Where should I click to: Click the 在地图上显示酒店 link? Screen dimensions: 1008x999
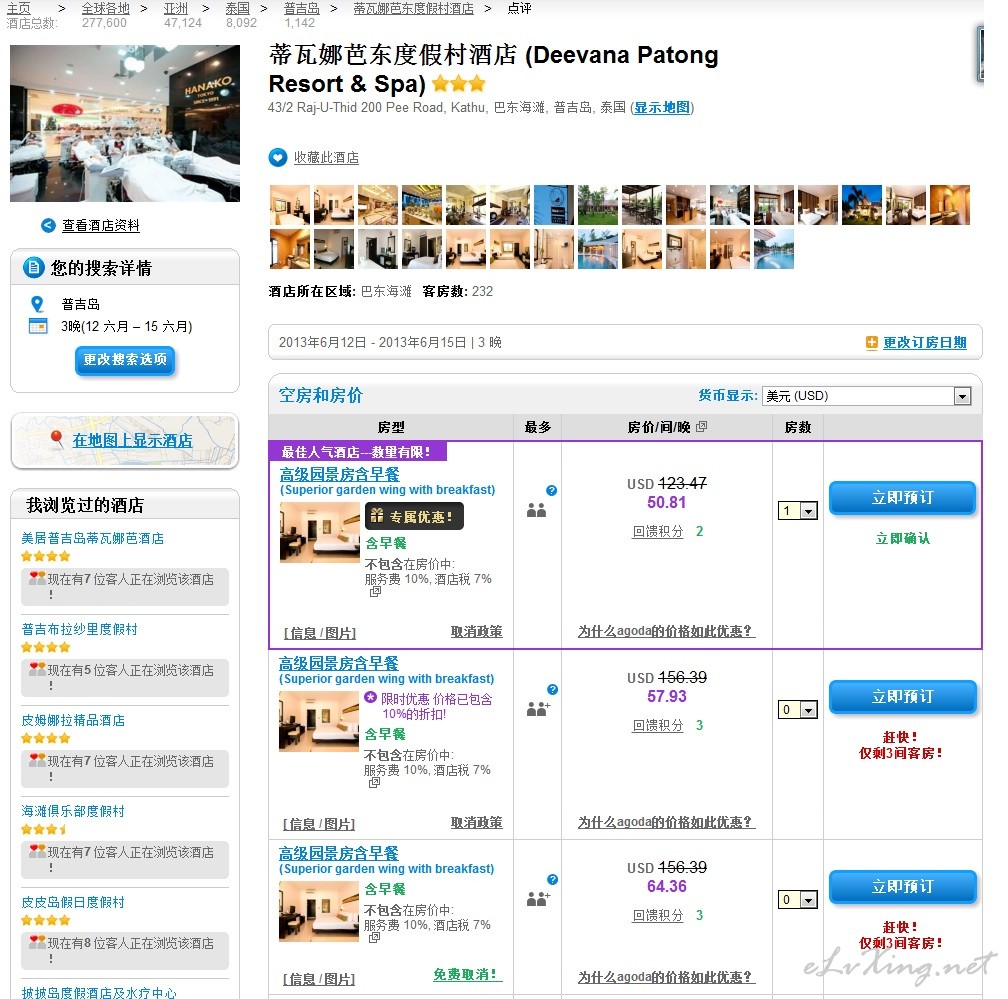coord(132,440)
